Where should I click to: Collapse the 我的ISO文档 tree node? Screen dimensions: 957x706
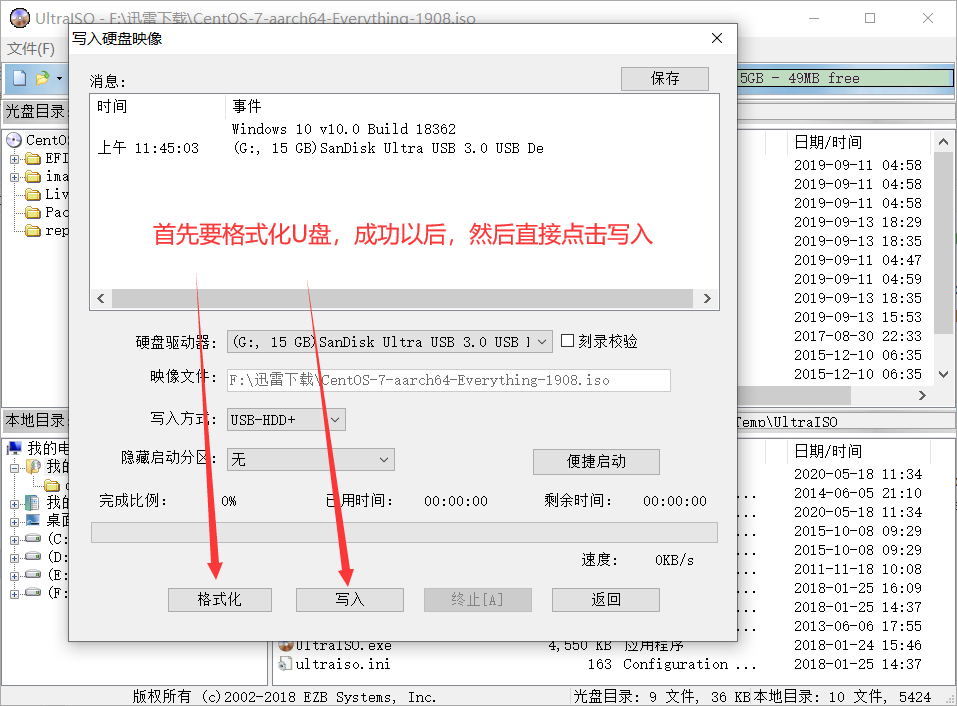15,468
